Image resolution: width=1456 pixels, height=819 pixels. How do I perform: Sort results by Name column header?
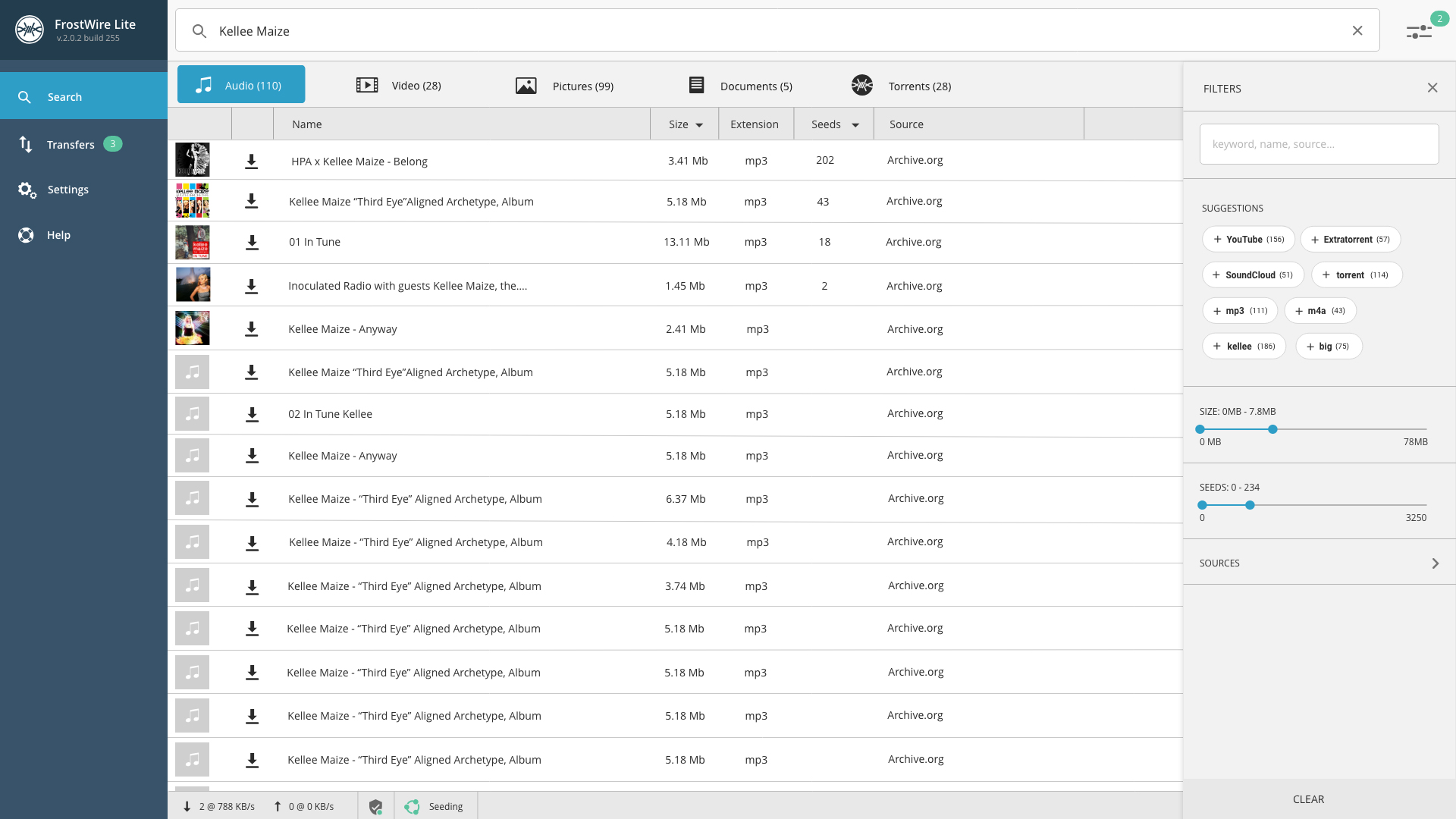pyautogui.click(x=462, y=124)
